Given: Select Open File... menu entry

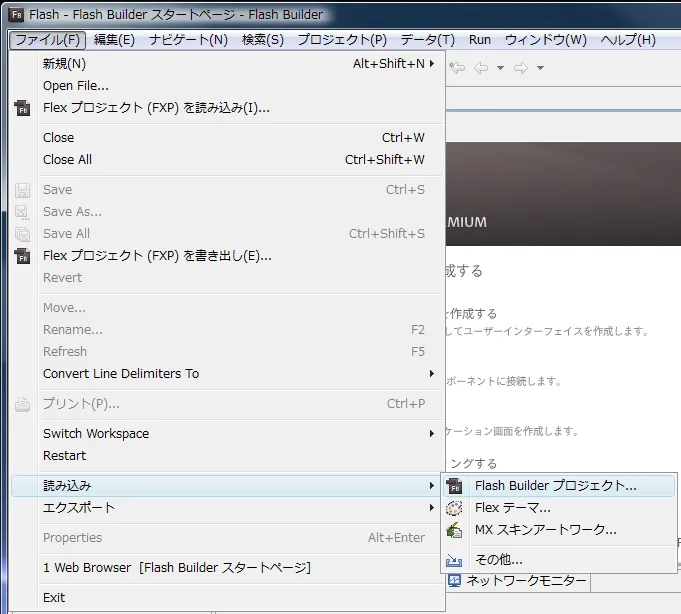Looking at the screenshot, I should (228, 86).
